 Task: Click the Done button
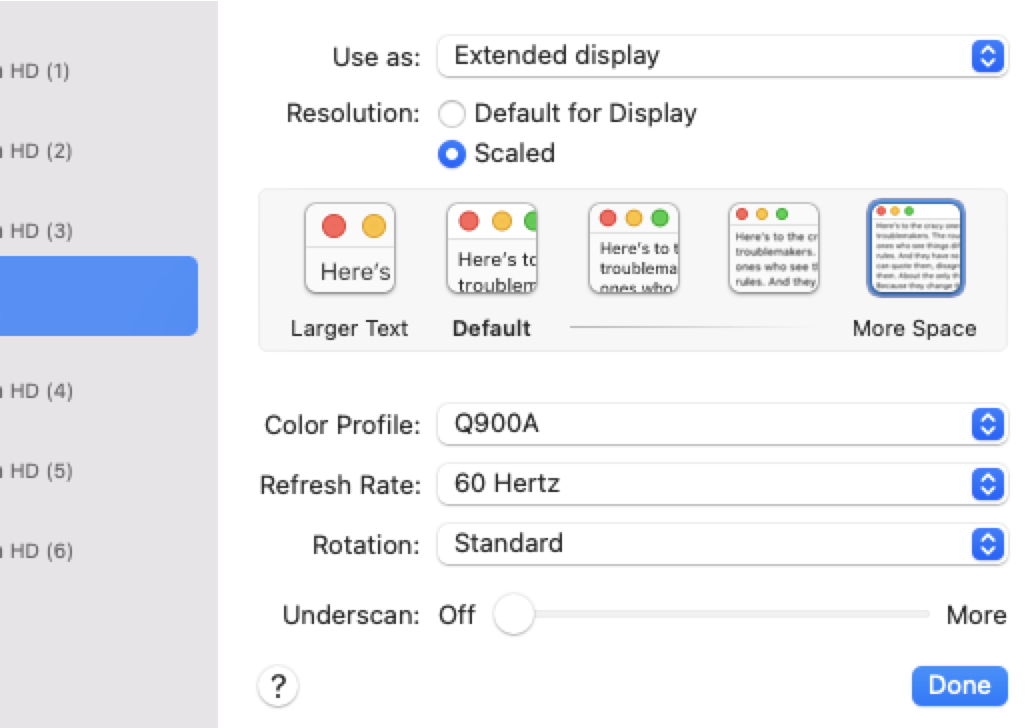(959, 686)
